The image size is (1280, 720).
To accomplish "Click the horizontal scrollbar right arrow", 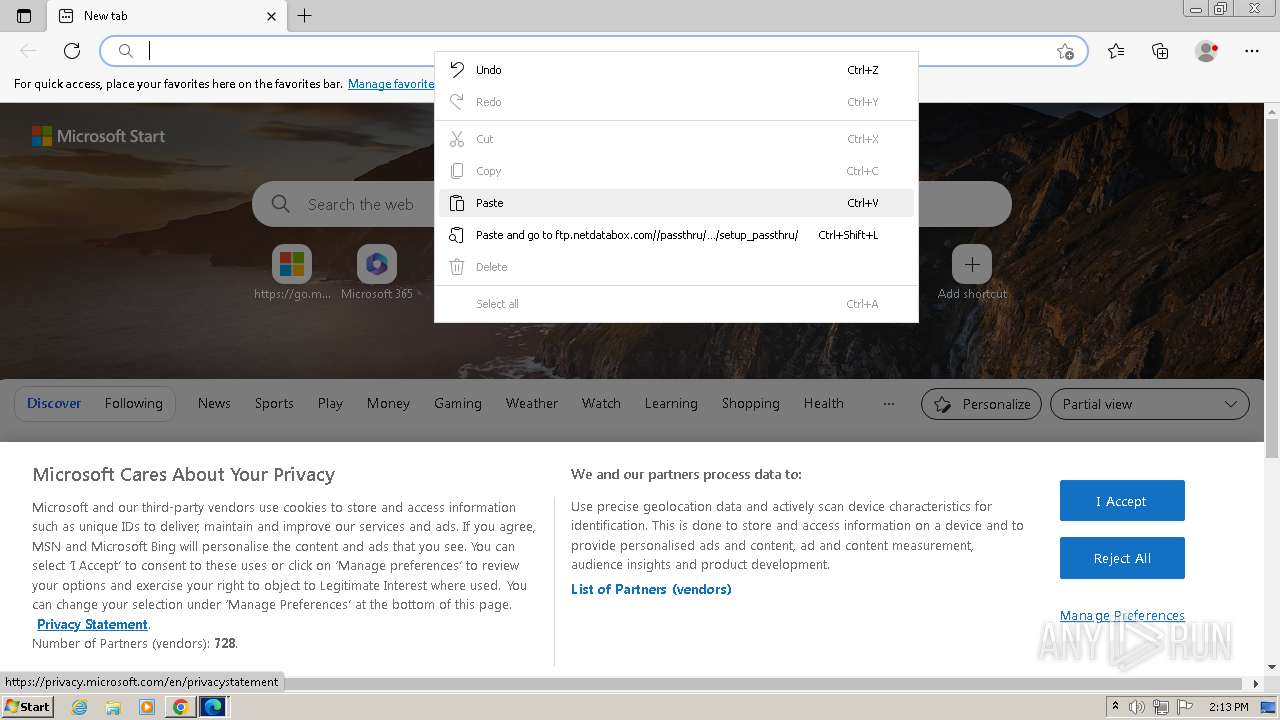I will (x=1257, y=684).
